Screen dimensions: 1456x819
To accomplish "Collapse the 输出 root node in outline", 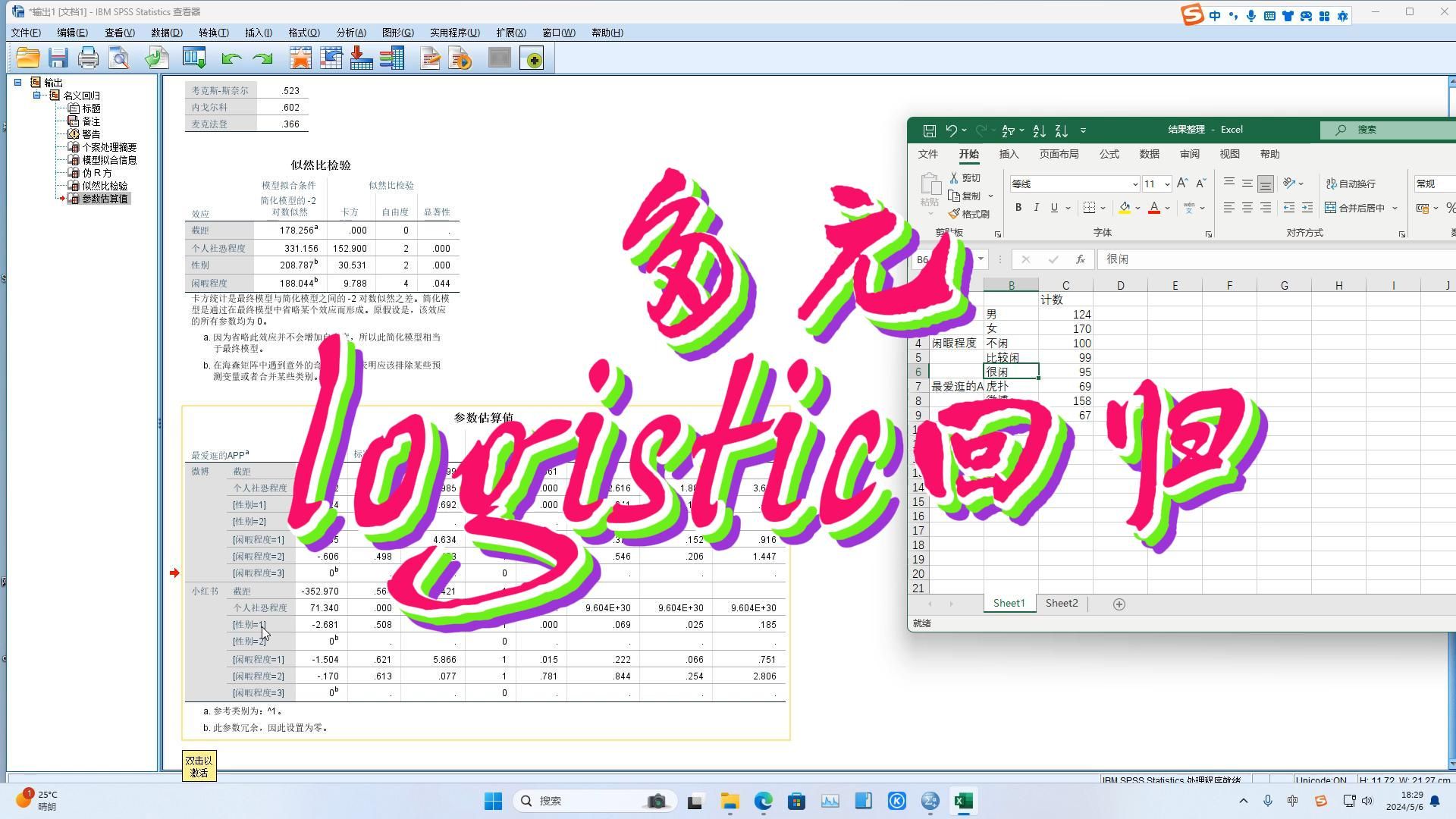I will 17,83.
